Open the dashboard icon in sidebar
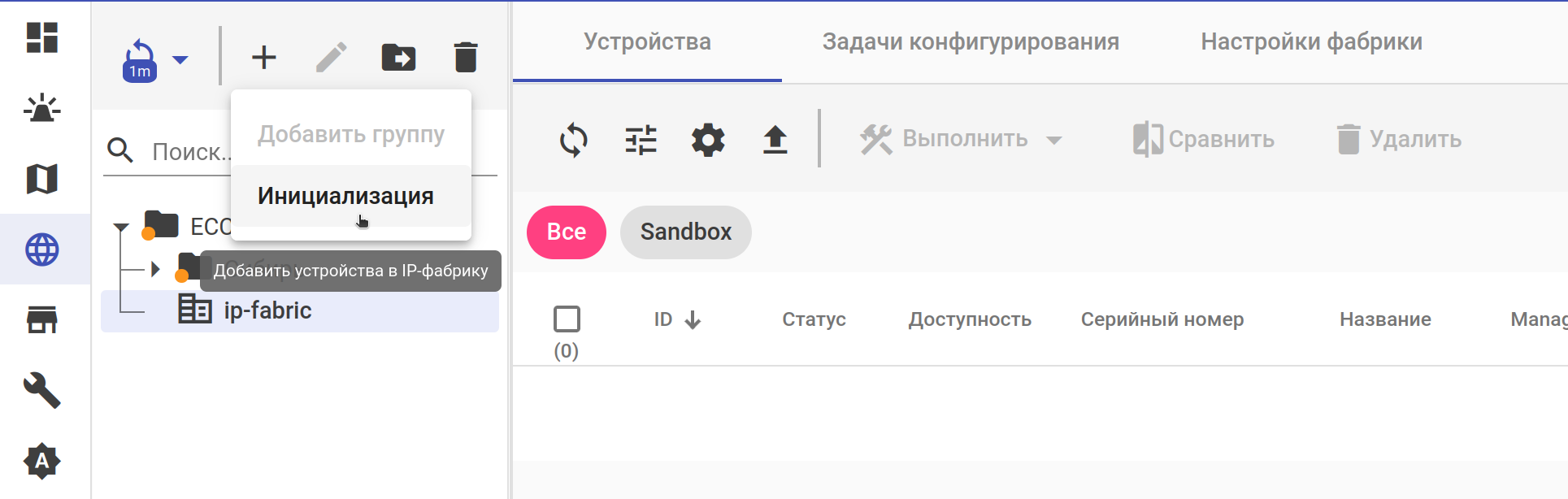The height and width of the screenshot is (499, 1568). coord(42,37)
